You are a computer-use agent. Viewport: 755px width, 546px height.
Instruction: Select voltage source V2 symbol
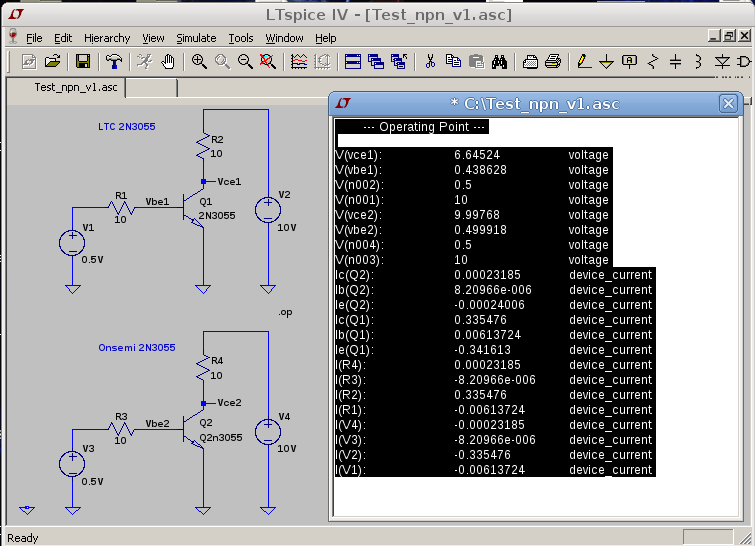[x=268, y=210]
